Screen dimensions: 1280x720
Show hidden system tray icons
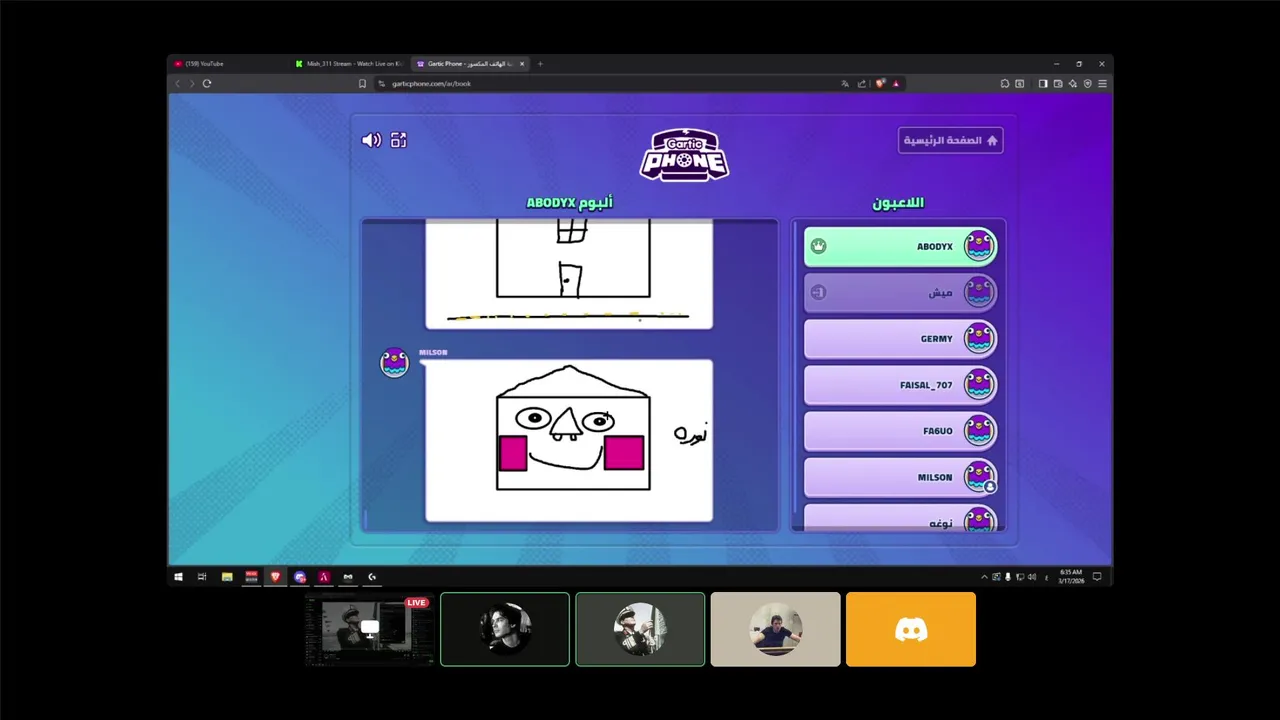[984, 577]
